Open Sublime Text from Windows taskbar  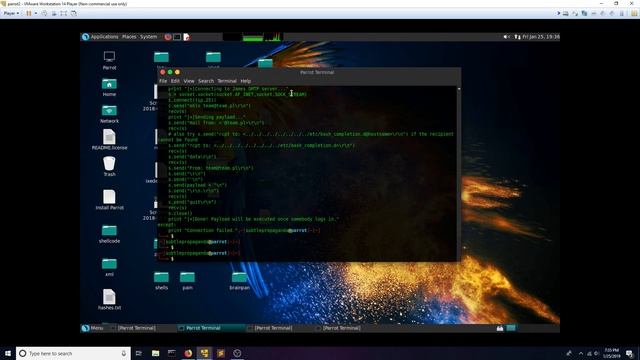[221, 353]
